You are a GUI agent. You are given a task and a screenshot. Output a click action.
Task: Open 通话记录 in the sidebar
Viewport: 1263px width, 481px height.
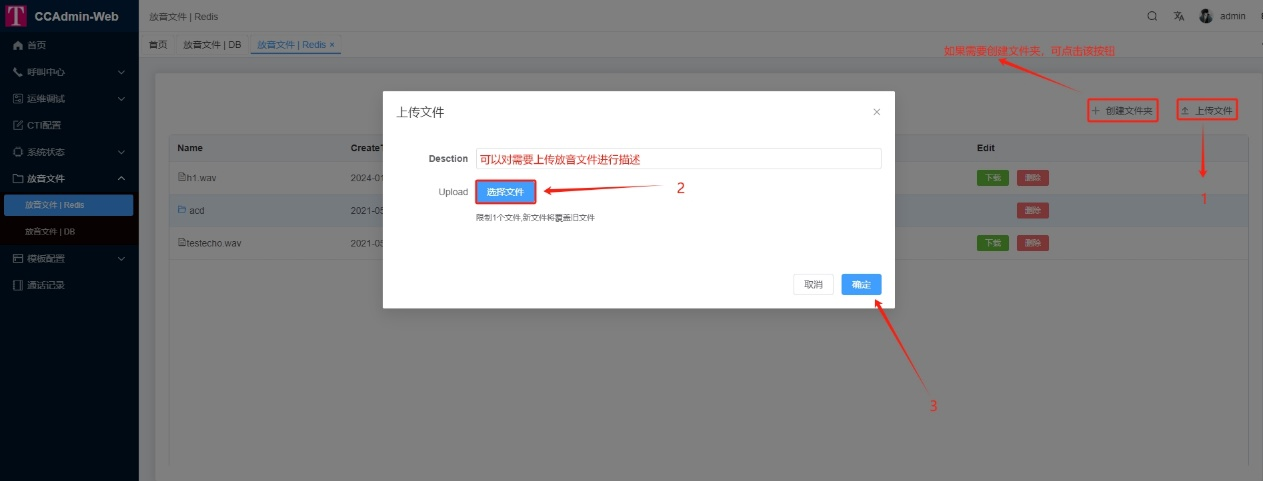pos(69,285)
